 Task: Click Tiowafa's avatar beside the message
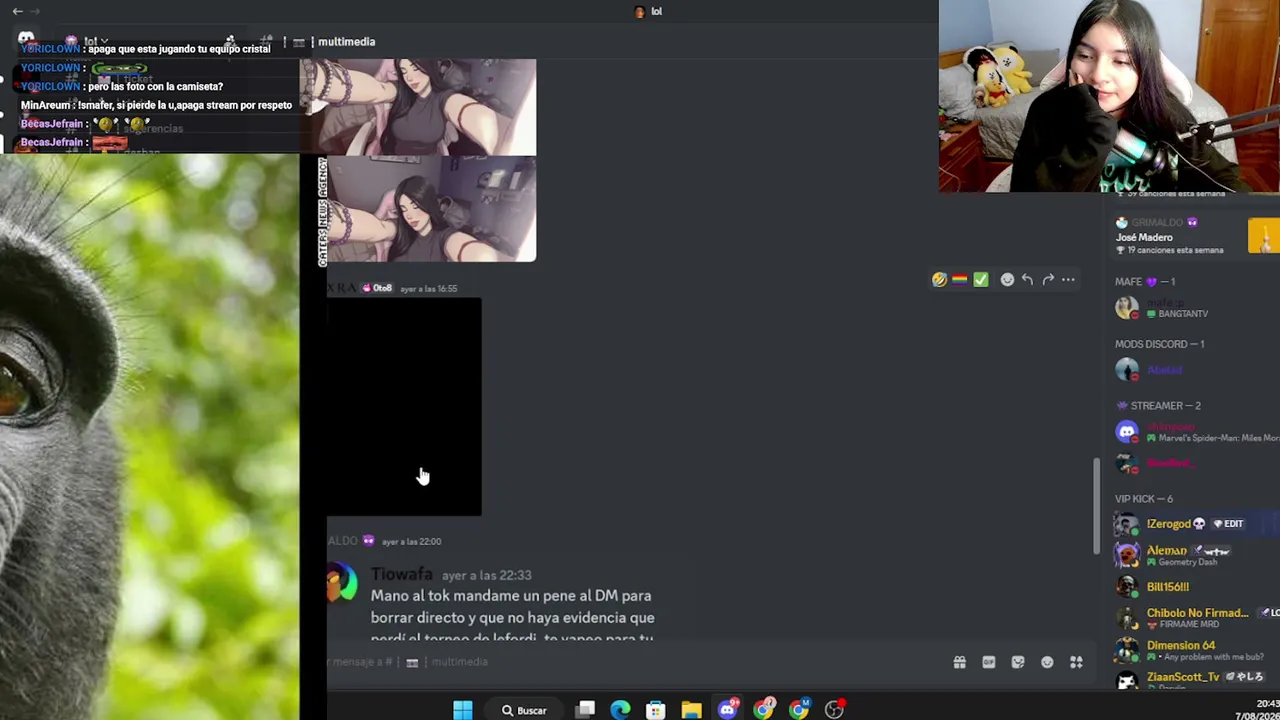coord(342,584)
